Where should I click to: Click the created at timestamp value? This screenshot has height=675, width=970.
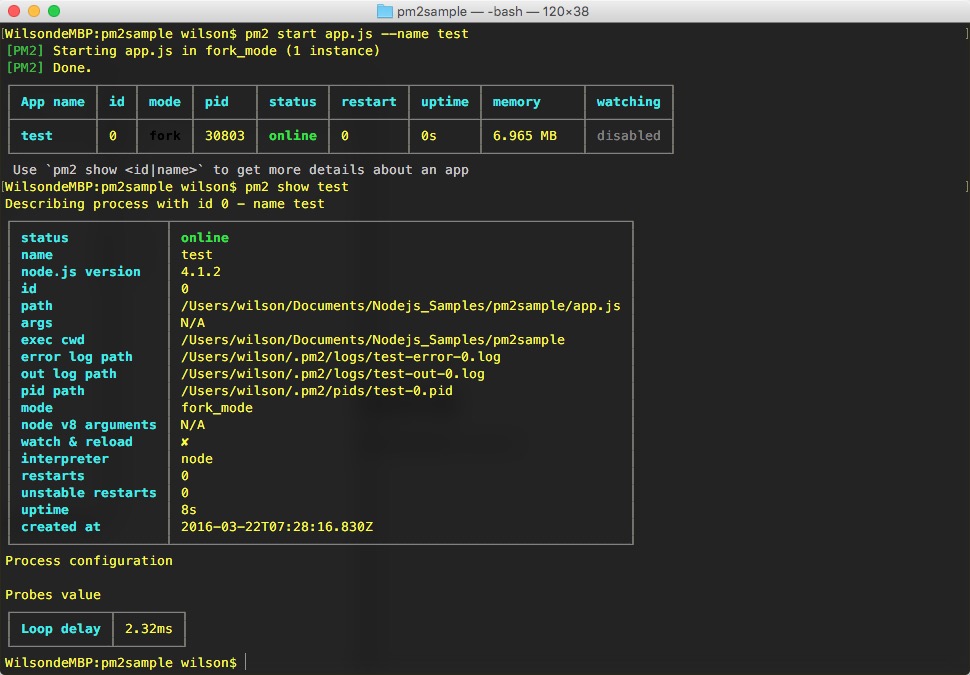click(276, 527)
